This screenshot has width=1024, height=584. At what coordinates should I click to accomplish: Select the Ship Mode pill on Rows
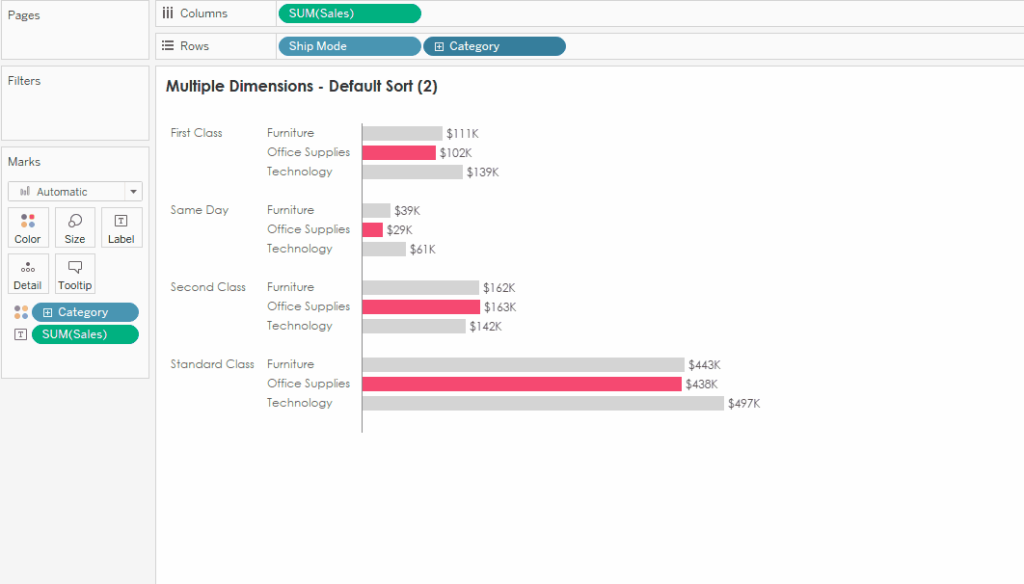coord(348,46)
